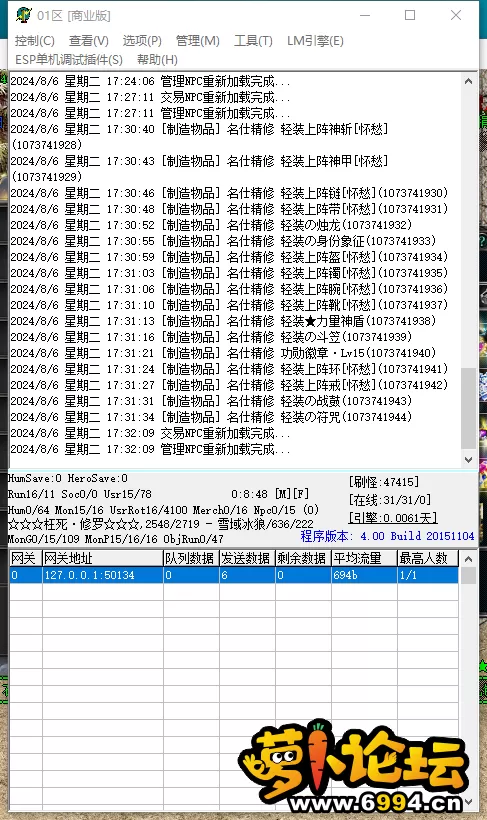This screenshot has height=820, width=487.
Task: Click log line 轻装の斗笠(1073741939)
Action: [x=211, y=337]
